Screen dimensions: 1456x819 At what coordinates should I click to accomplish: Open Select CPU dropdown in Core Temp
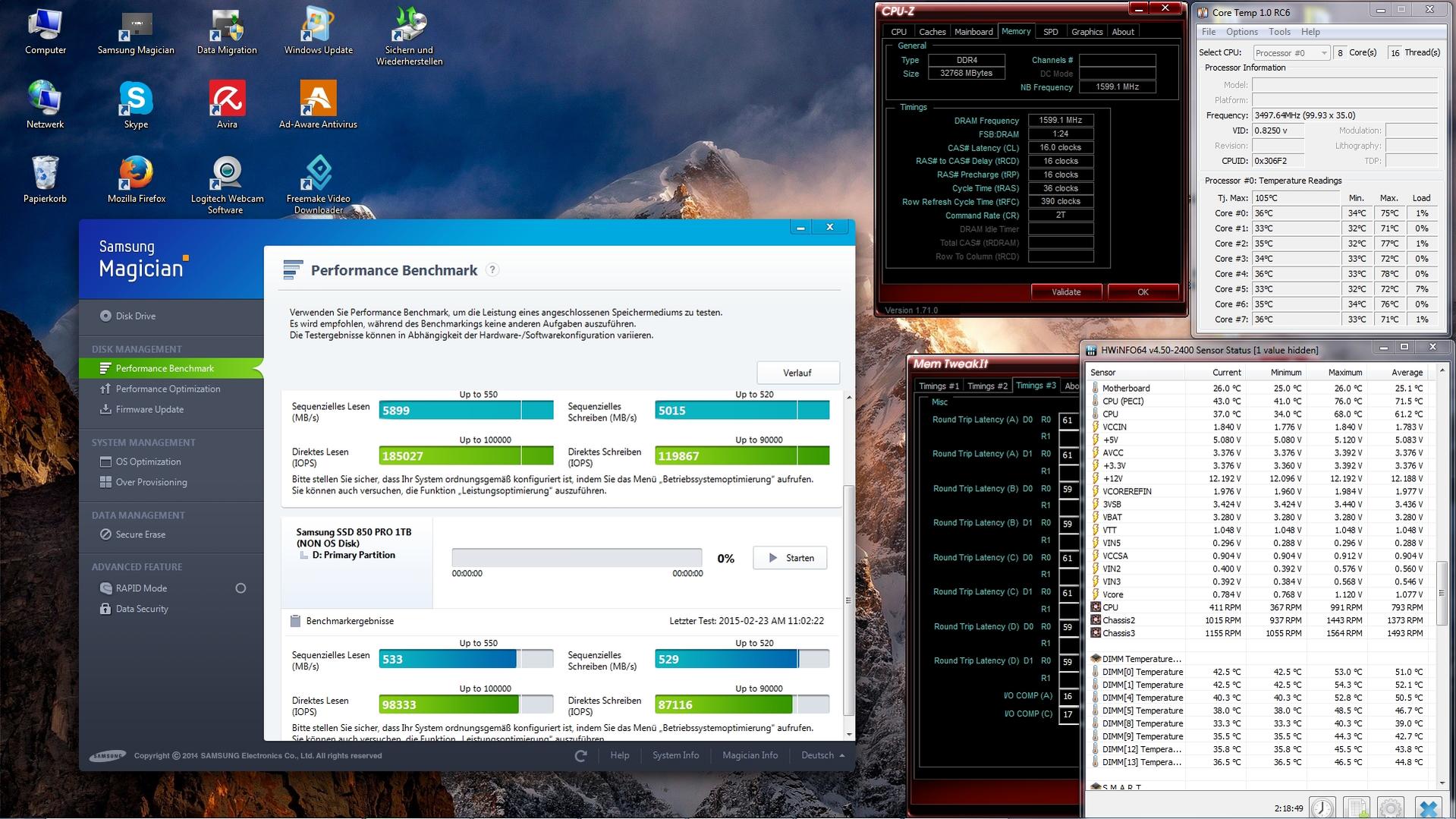(1291, 52)
